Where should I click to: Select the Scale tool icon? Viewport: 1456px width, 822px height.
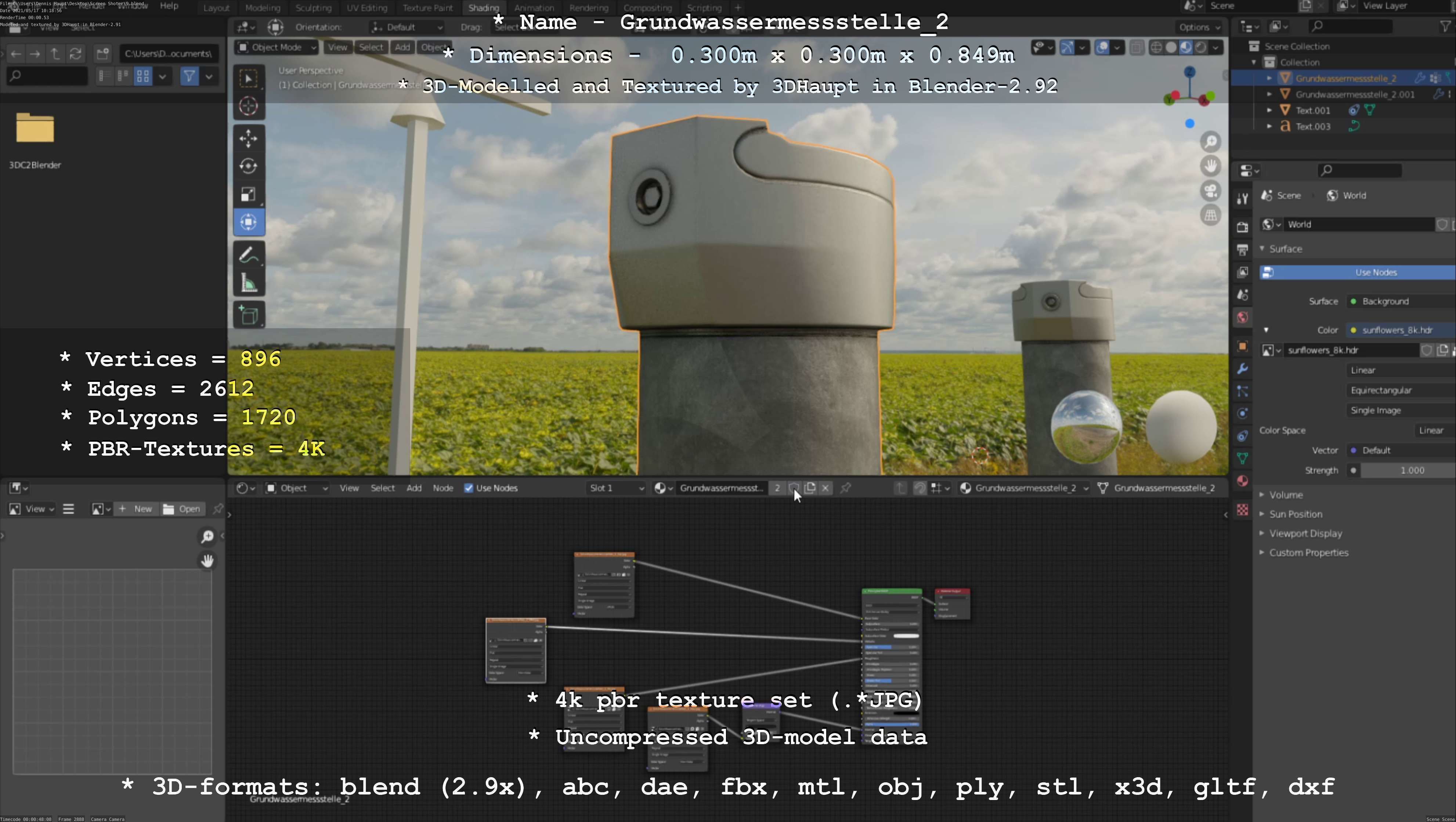tap(248, 194)
